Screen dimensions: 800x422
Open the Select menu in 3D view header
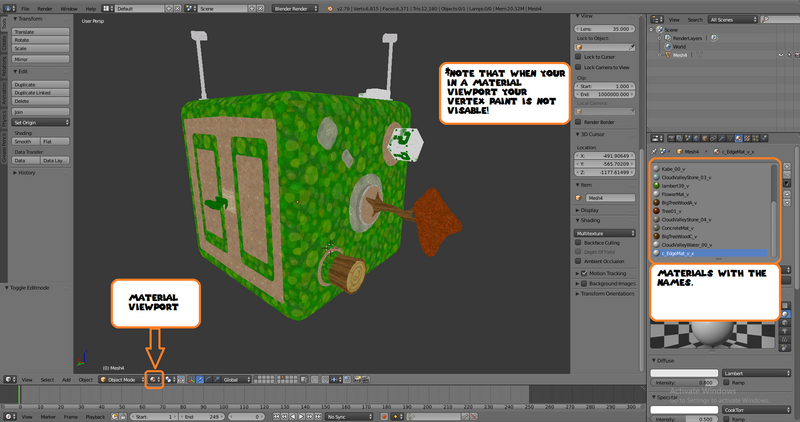[x=47, y=380]
